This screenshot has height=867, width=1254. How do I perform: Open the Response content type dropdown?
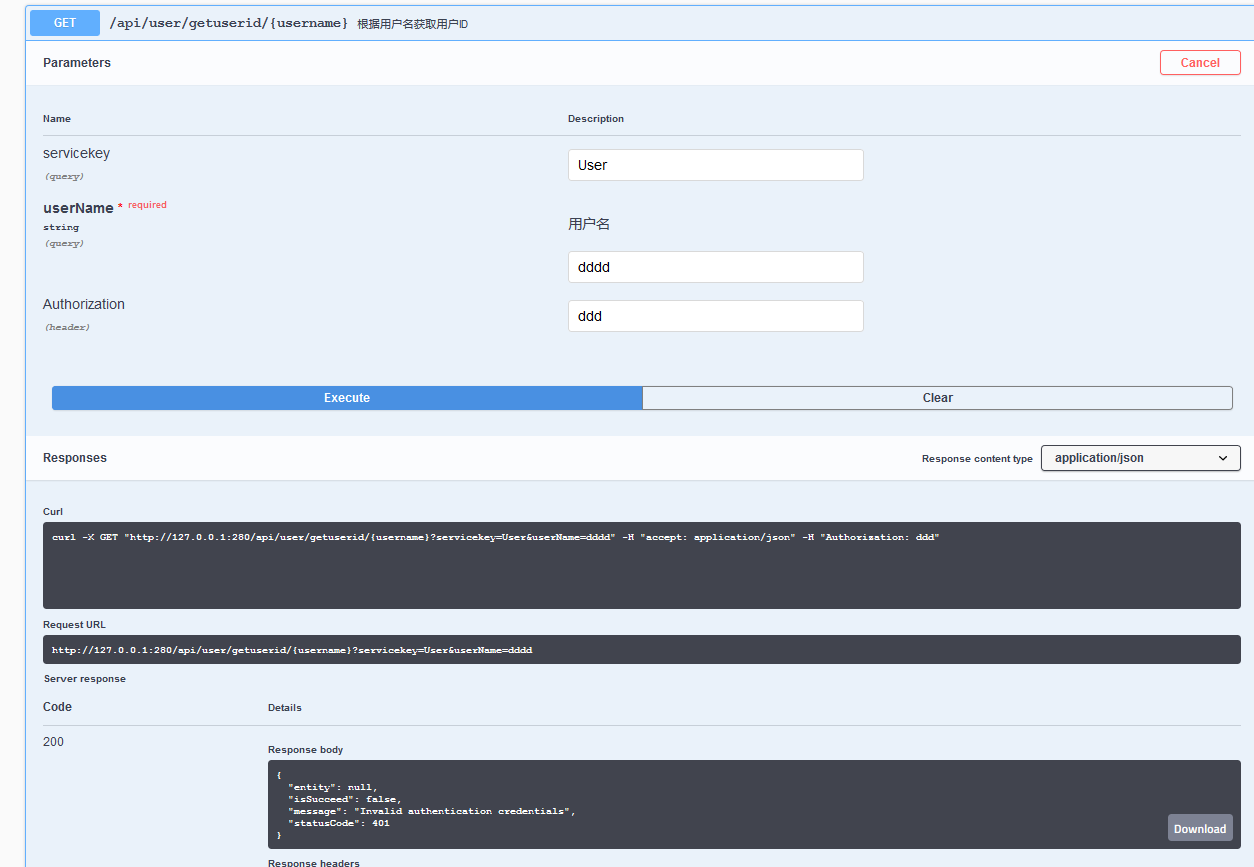pos(1141,458)
